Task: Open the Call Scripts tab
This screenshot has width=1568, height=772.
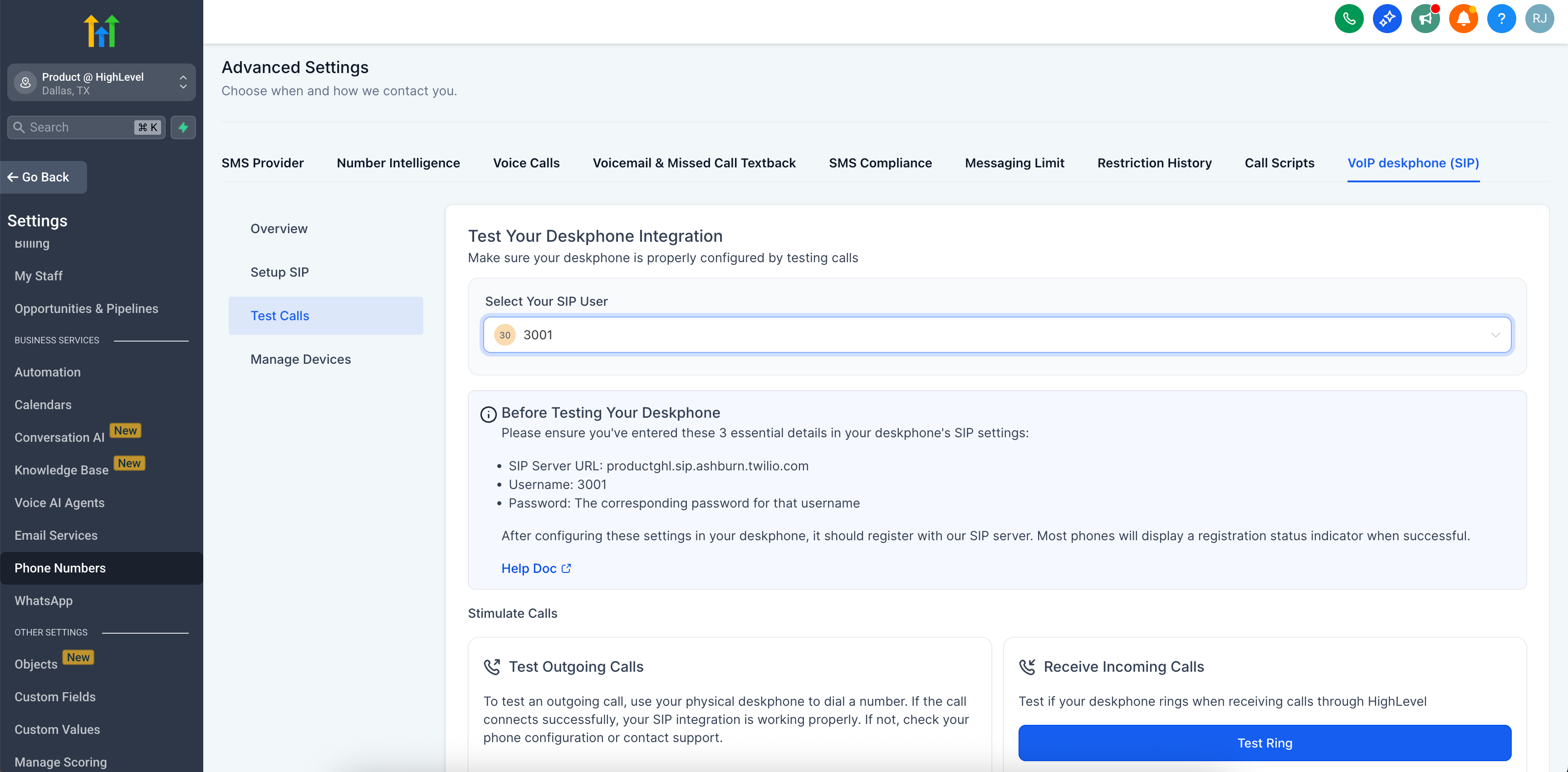Action: point(1279,163)
